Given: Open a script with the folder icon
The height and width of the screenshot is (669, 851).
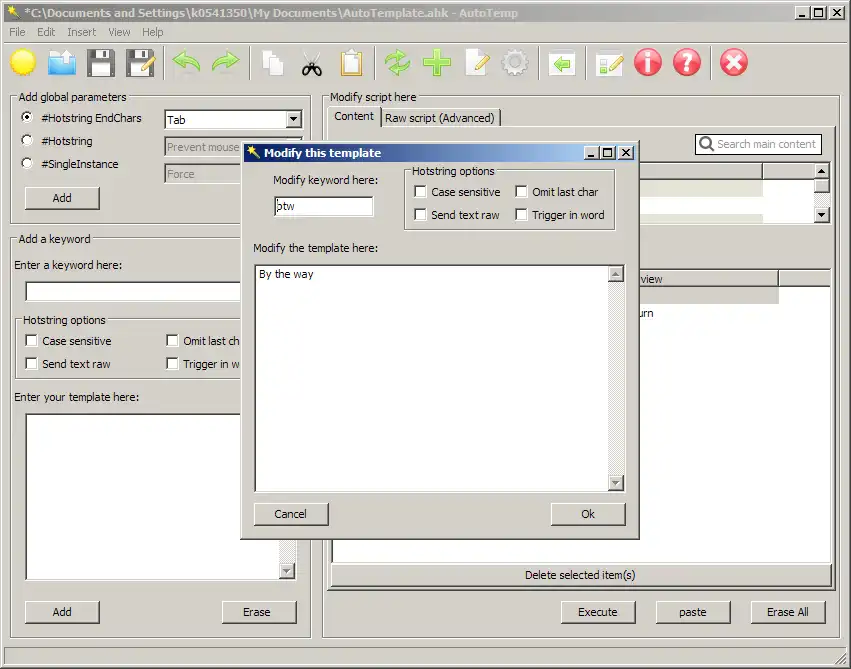Looking at the screenshot, I should (x=62, y=62).
